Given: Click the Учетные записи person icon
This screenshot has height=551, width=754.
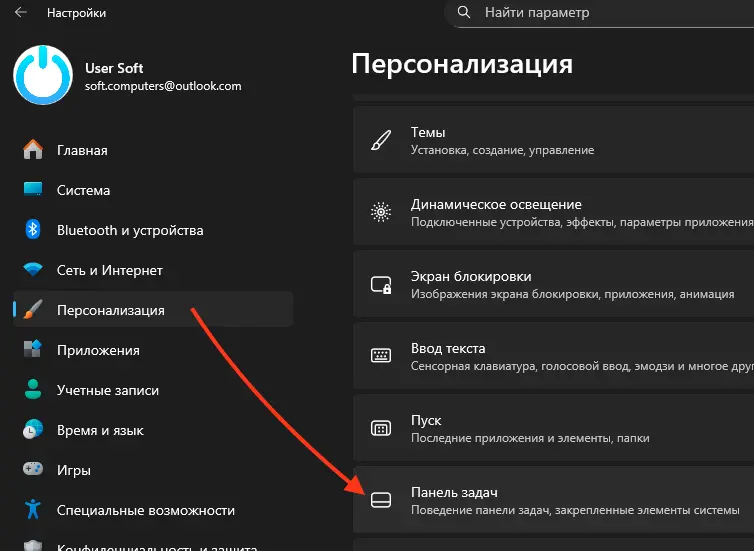Looking at the screenshot, I should tap(33, 390).
